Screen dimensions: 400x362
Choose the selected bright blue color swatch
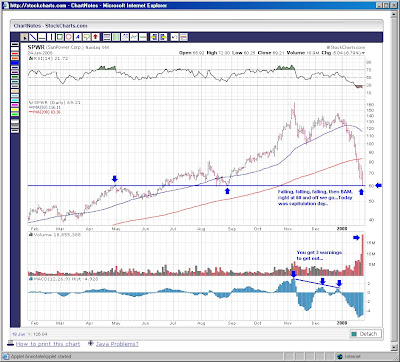click(x=15, y=63)
